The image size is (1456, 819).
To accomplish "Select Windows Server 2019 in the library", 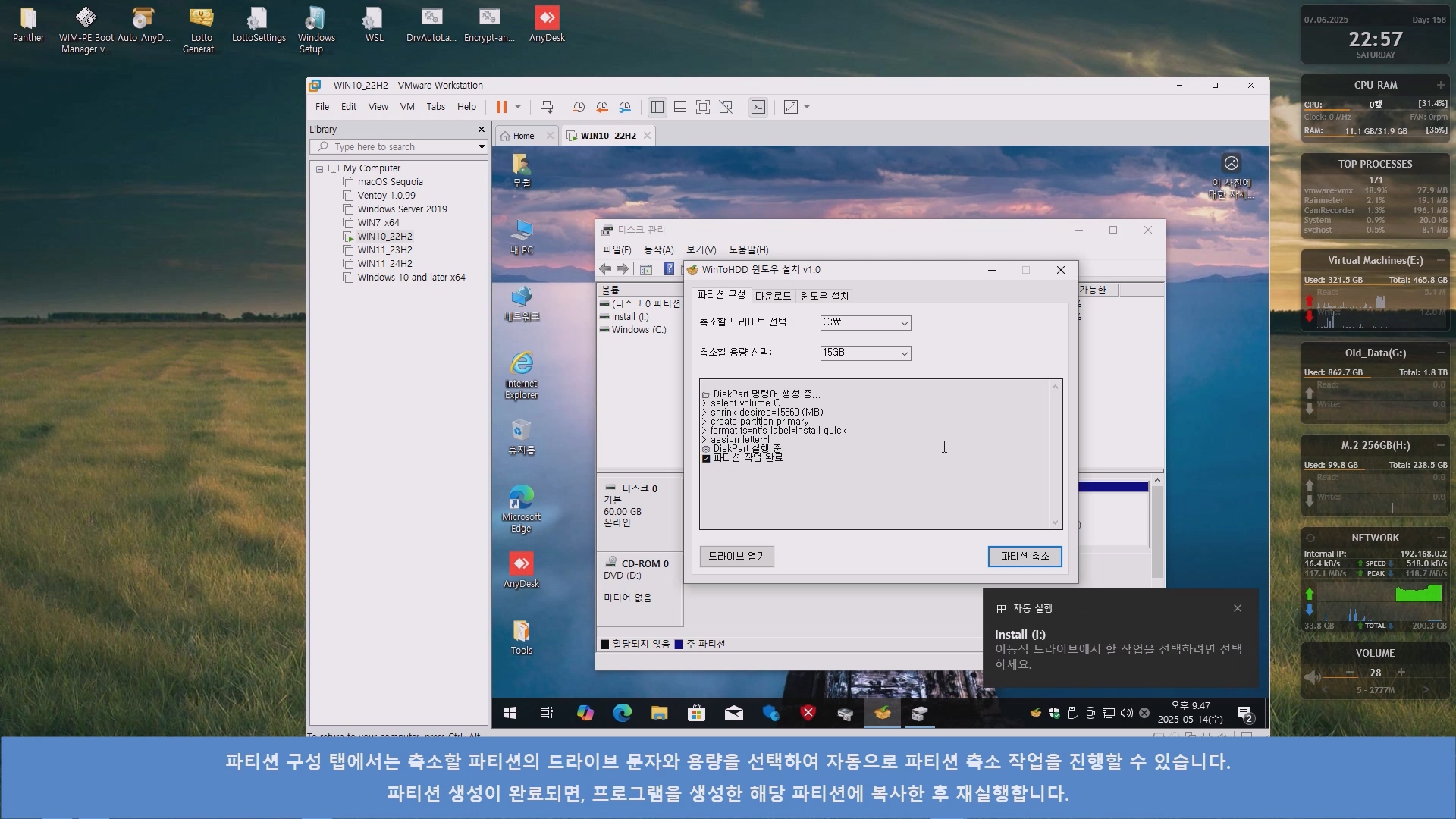I will pyautogui.click(x=402, y=209).
